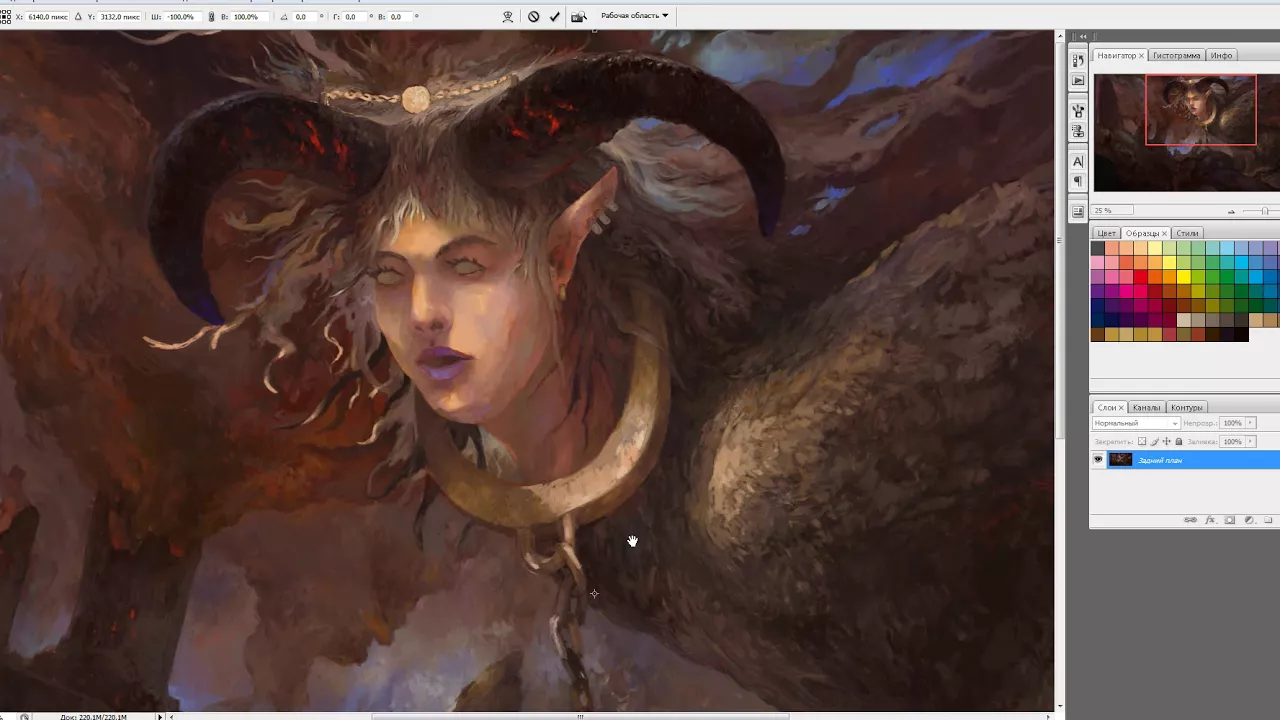
Task: Pick the pure red swatch in the samples grid
Action: (x=1140, y=276)
